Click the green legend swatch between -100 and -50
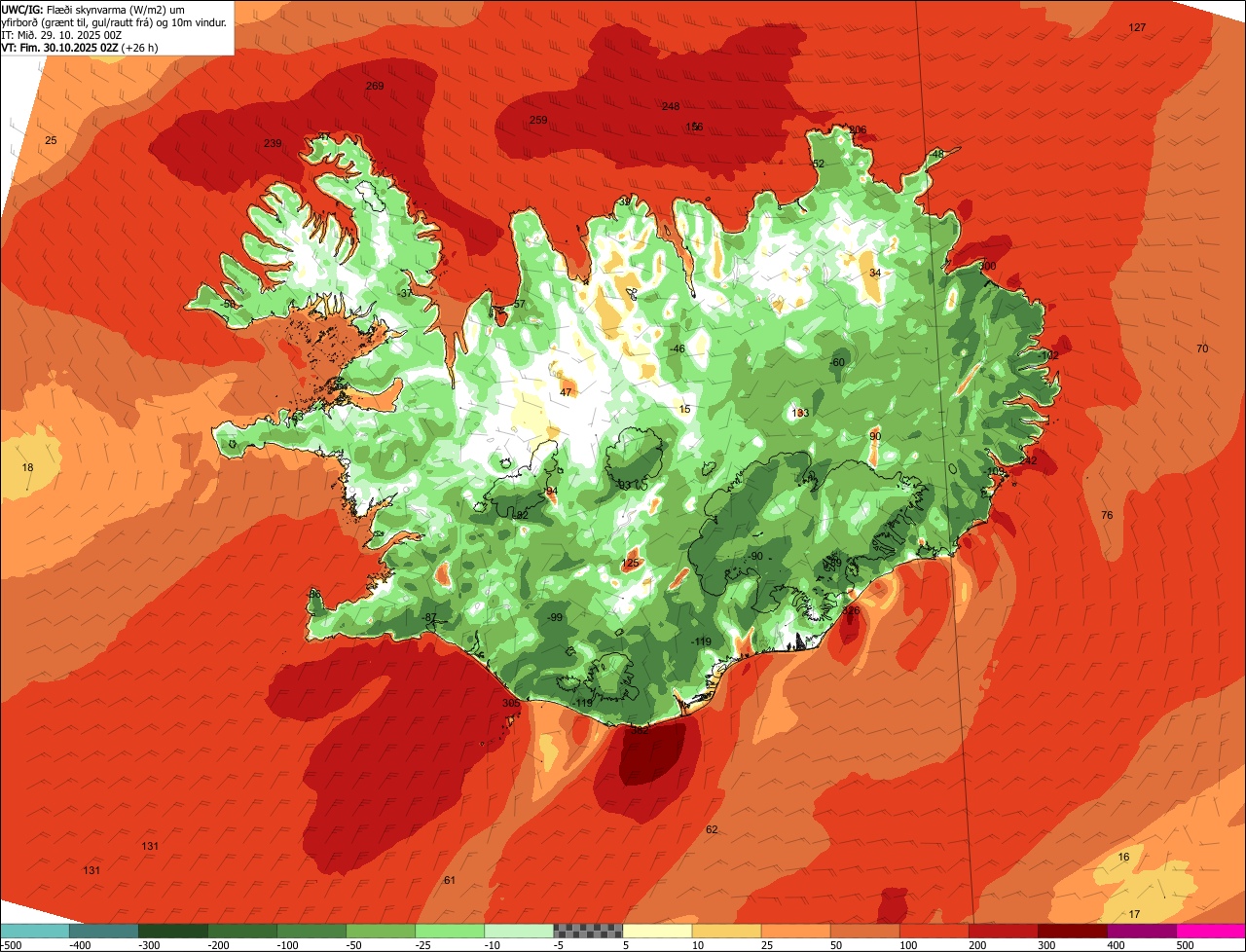The width and height of the screenshot is (1246, 952). (311, 931)
